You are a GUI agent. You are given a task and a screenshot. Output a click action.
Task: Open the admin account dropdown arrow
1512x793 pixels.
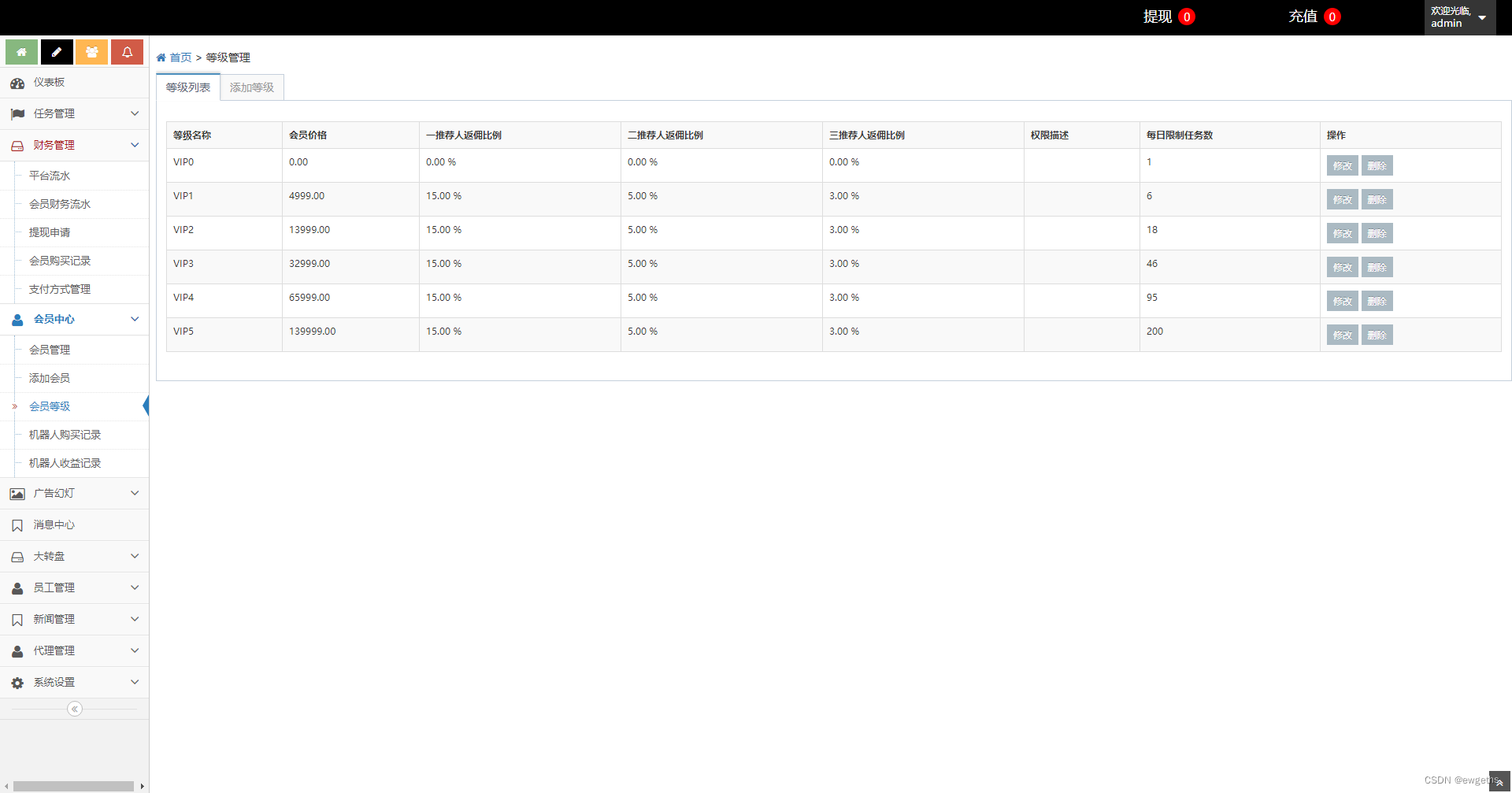1482,17
